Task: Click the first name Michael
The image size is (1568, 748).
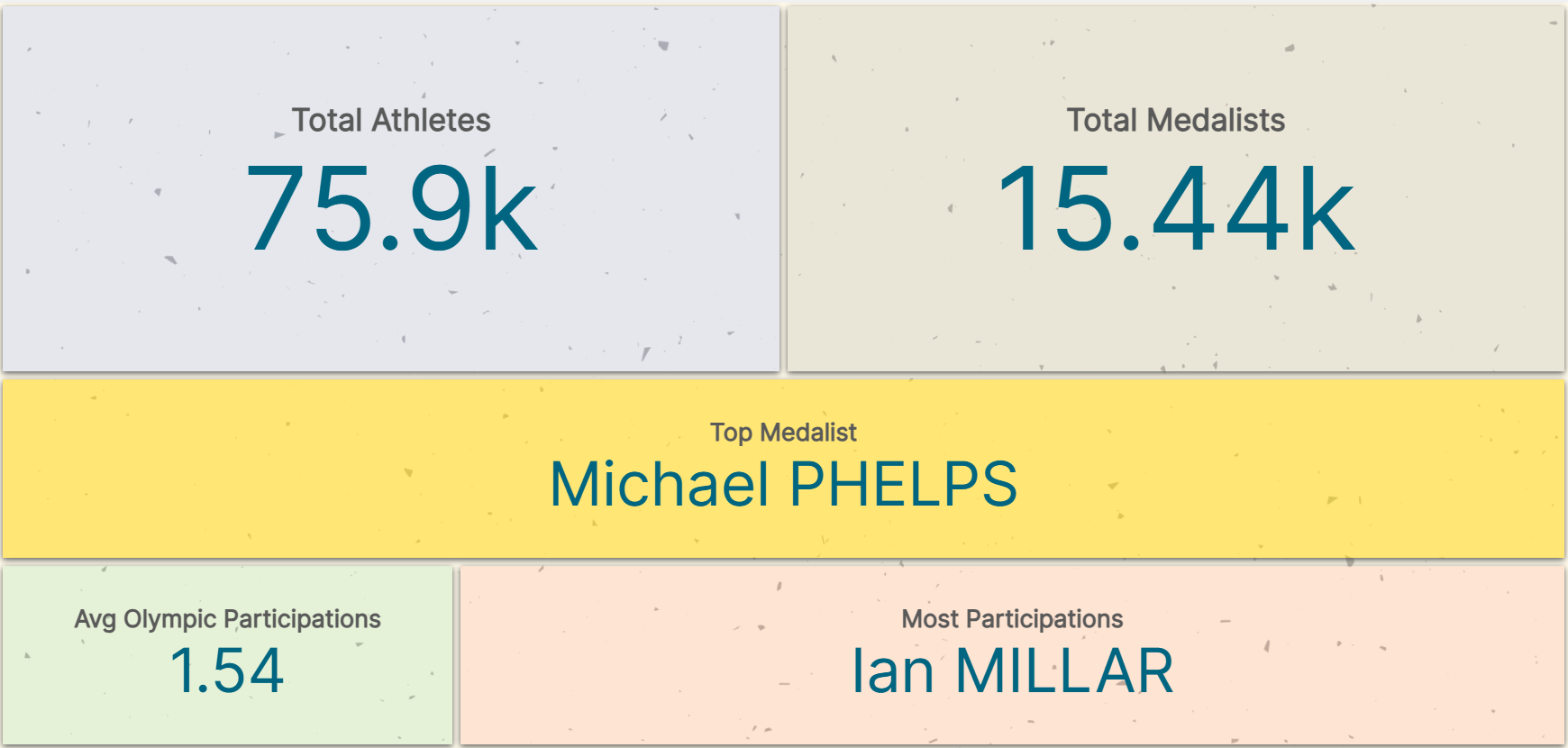Action: 659,484
